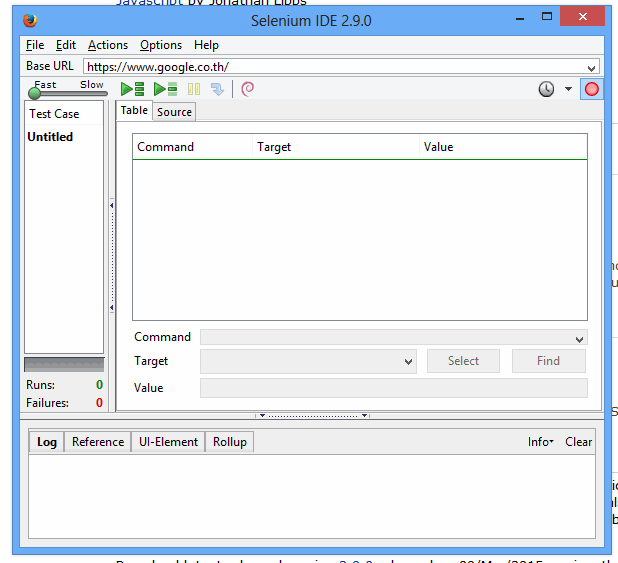
Task: Click the Step icon
Action: coord(217,89)
